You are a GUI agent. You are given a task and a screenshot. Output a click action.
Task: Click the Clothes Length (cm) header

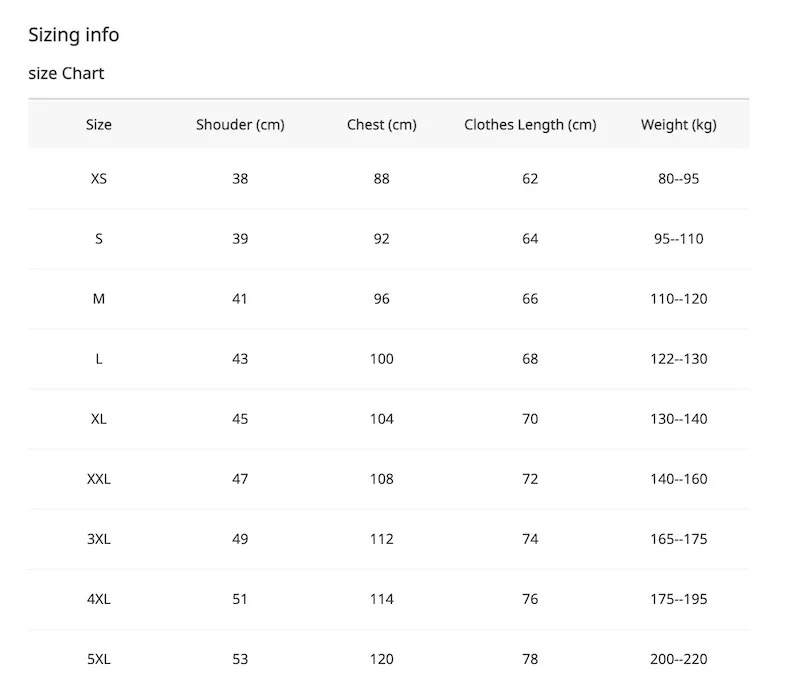530,125
